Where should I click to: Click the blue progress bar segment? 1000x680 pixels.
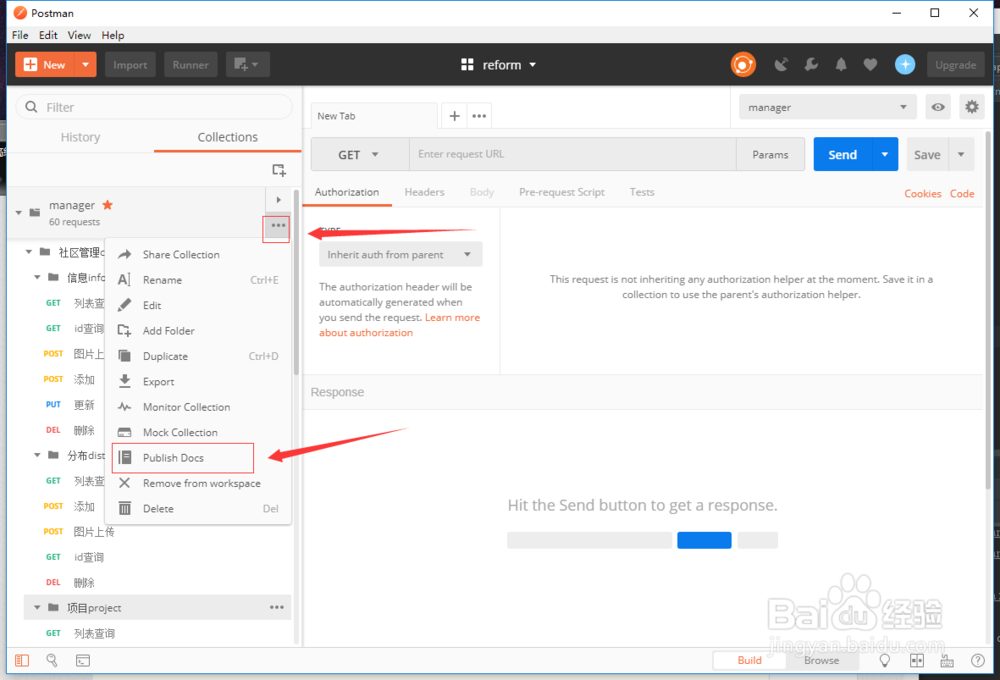[704, 540]
